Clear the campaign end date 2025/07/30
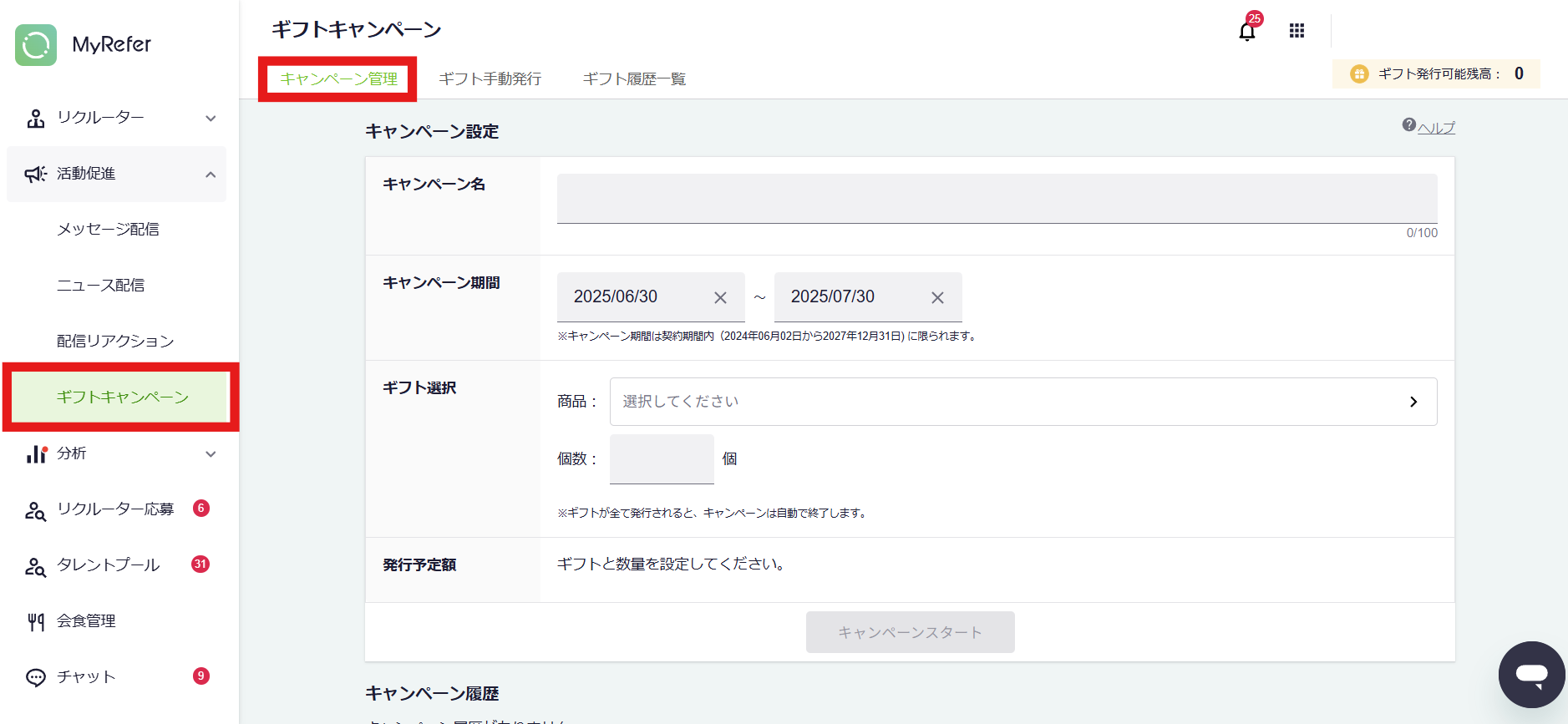The width and height of the screenshot is (1568, 724). (x=937, y=297)
